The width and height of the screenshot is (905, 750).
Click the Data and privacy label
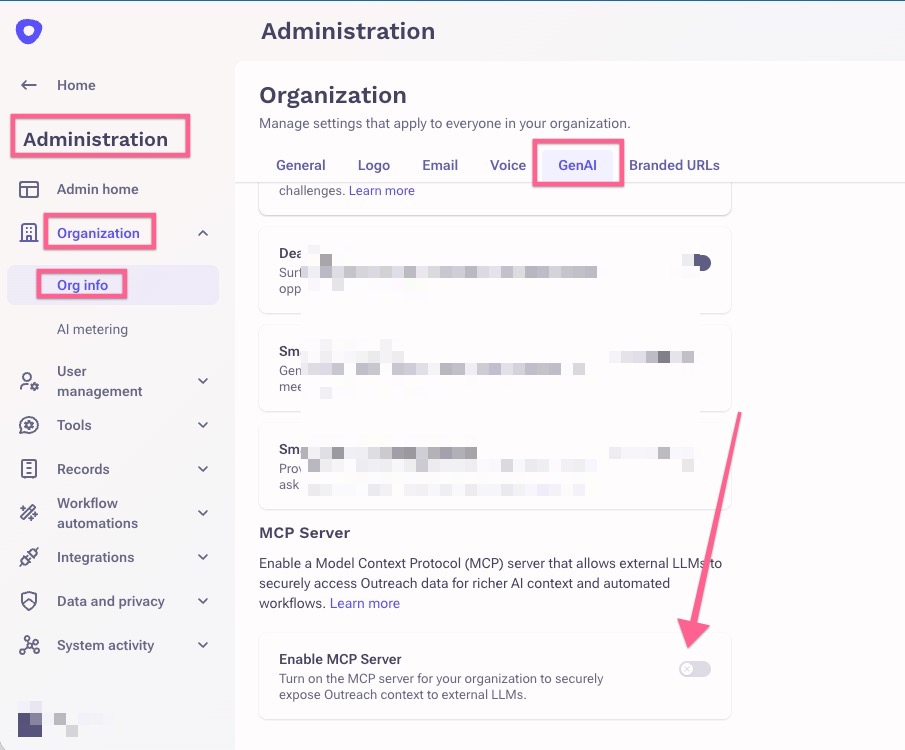[x=111, y=601]
